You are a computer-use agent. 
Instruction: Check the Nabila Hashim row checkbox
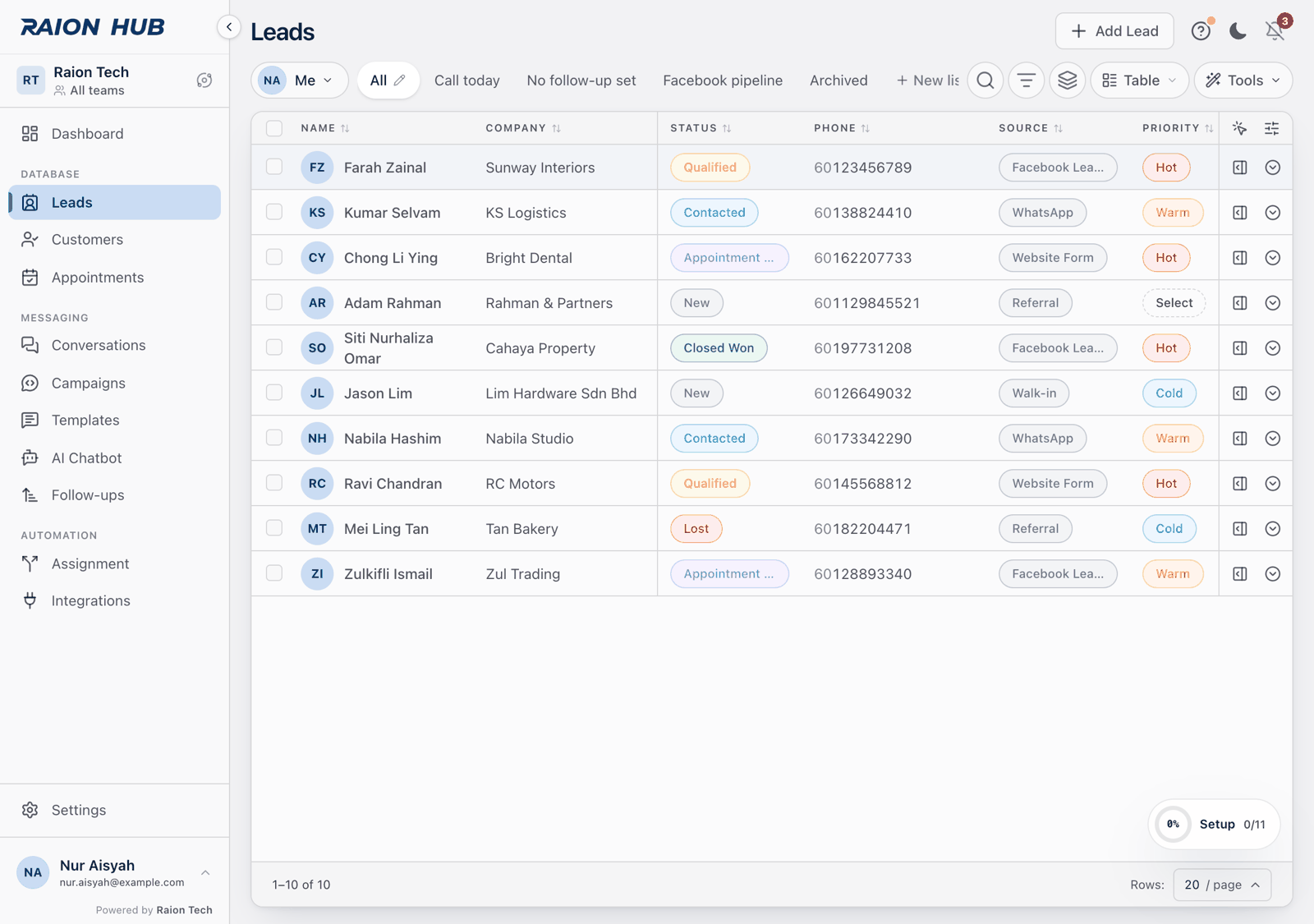pyautogui.click(x=274, y=438)
